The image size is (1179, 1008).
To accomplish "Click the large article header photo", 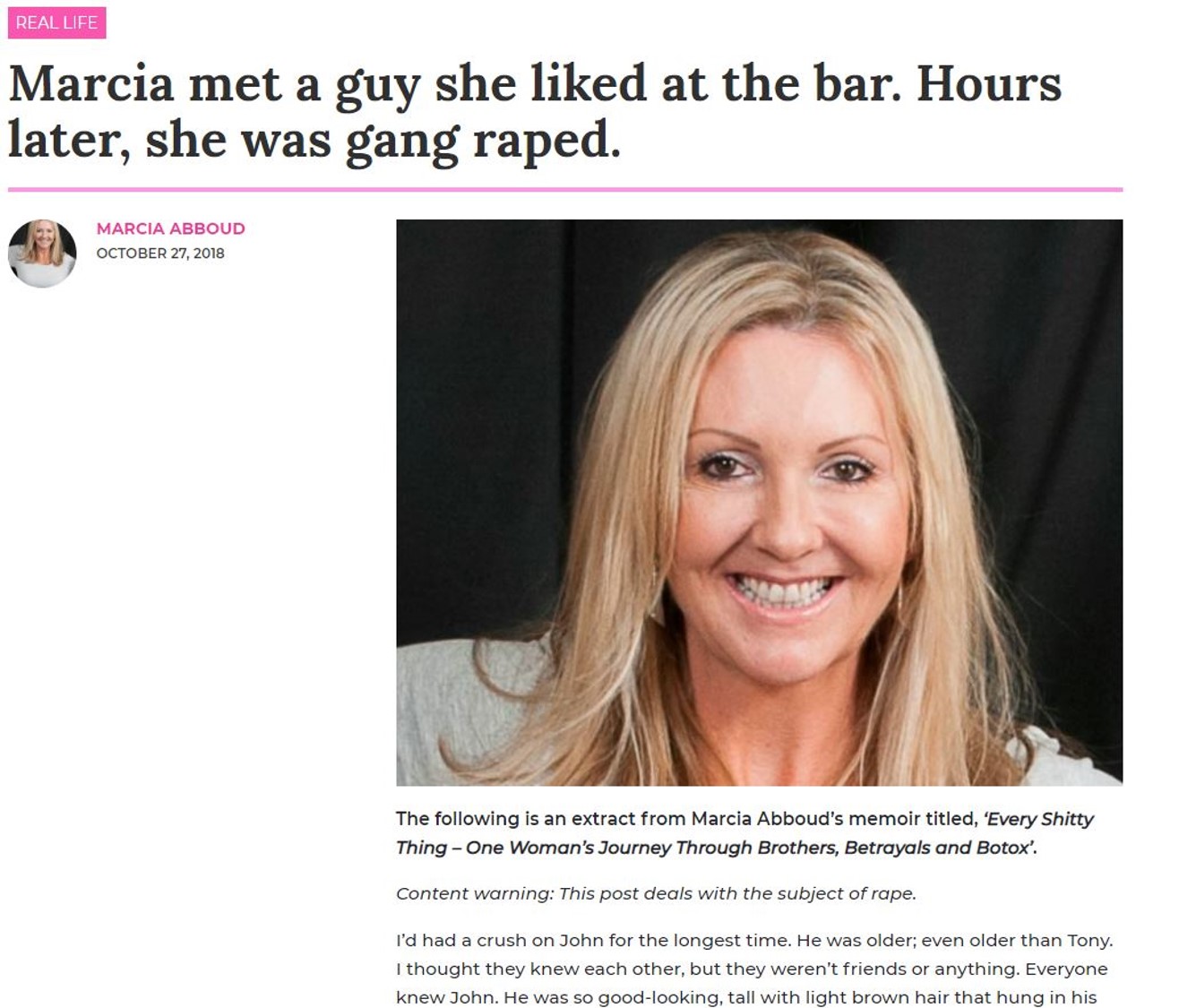I will 759,503.
